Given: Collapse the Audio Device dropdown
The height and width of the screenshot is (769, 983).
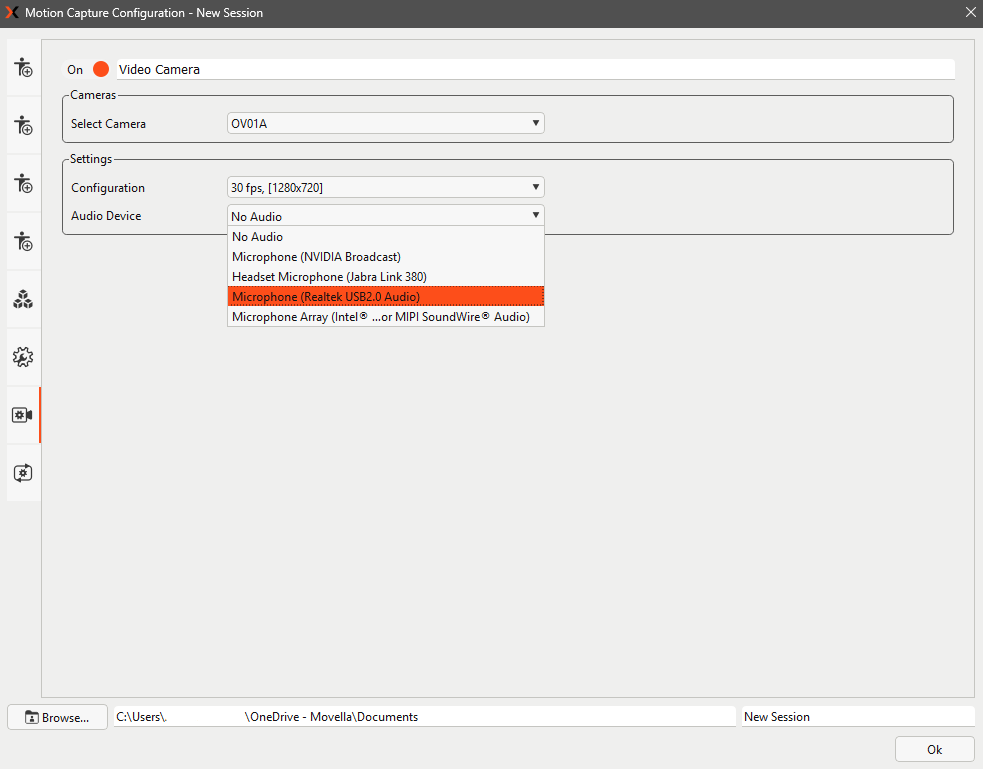Looking at the screenshot, I should click(x=386, y=216).
